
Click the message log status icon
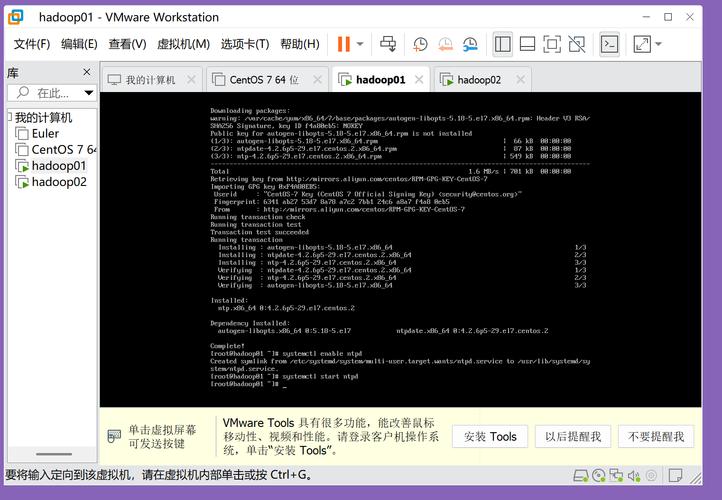675,475
